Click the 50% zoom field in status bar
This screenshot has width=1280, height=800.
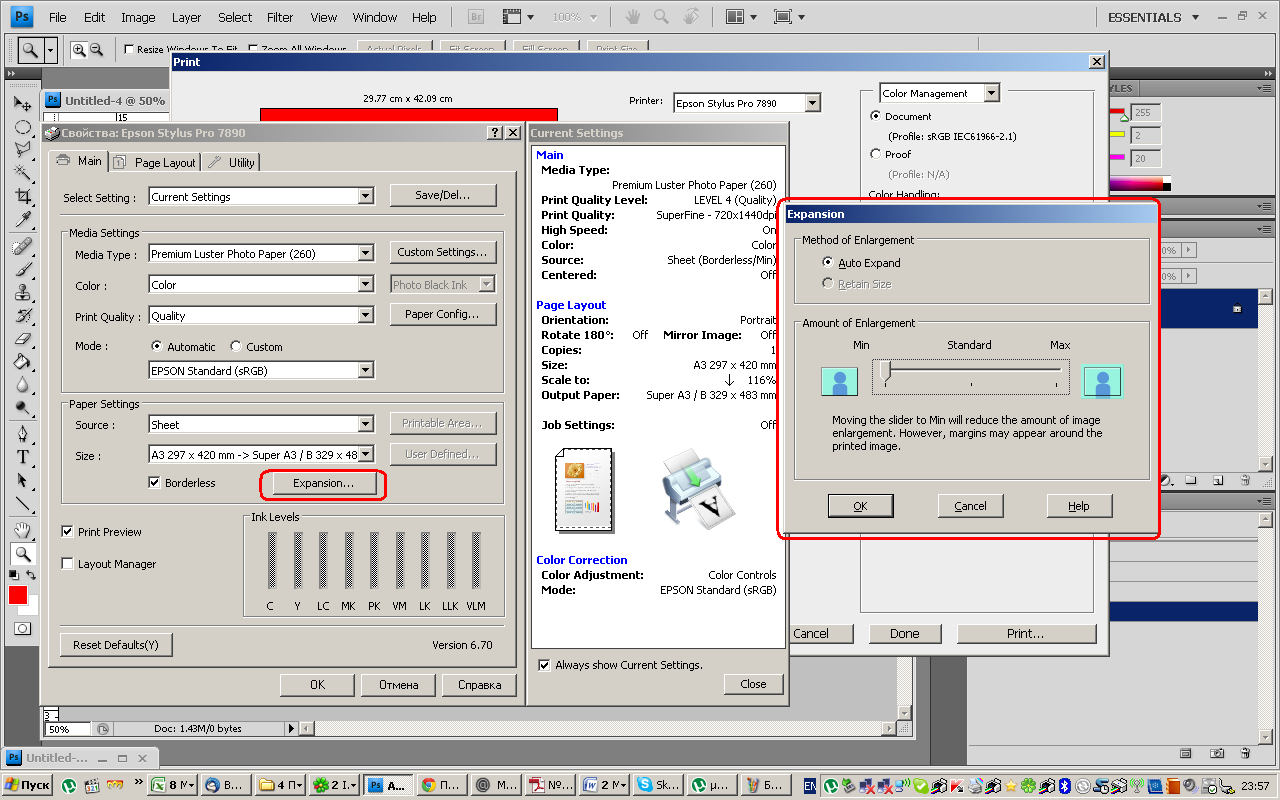pos(67,729)
